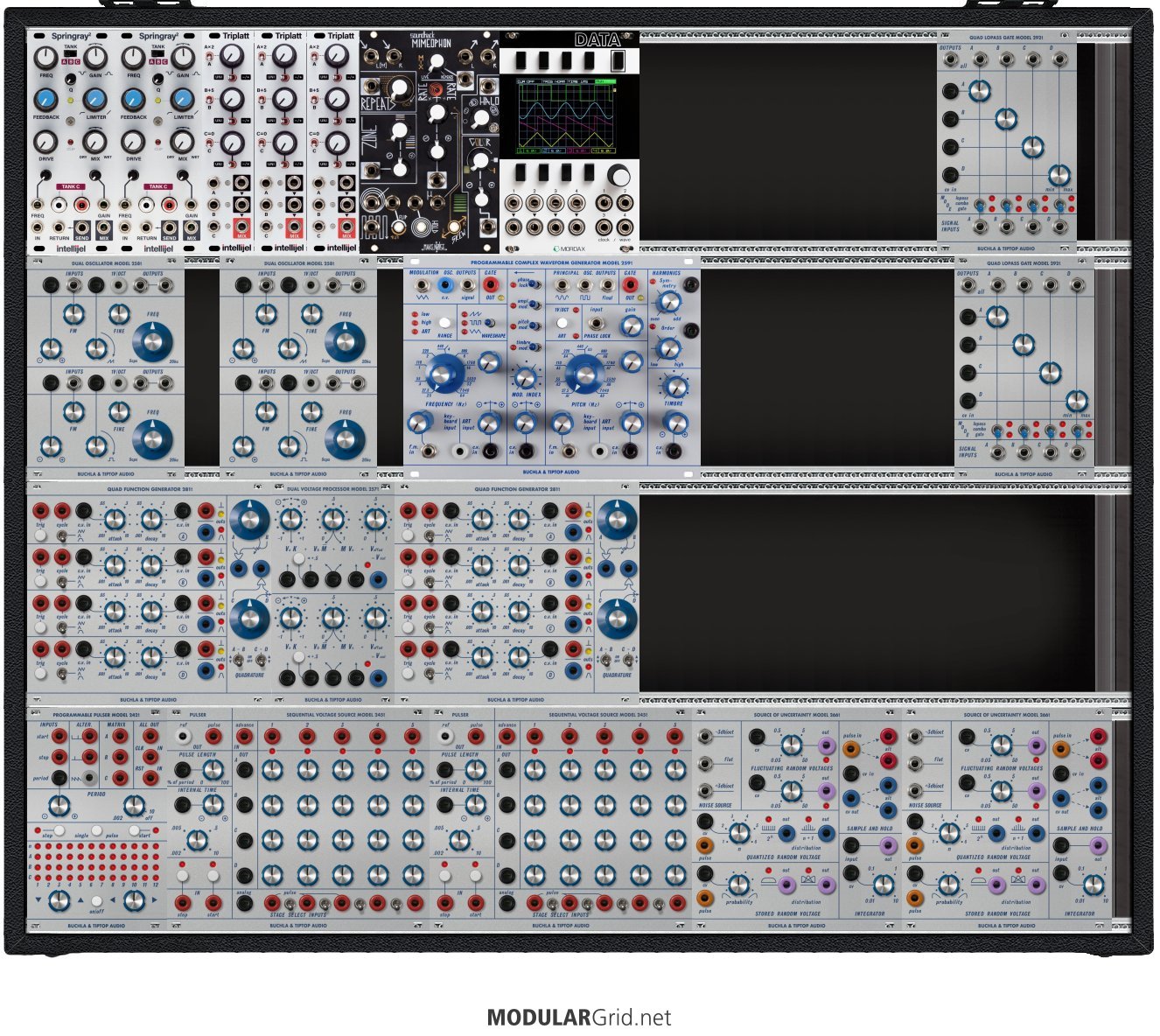
Task: Click intellijel logo on the left Springray
Action: click(69, 248)
